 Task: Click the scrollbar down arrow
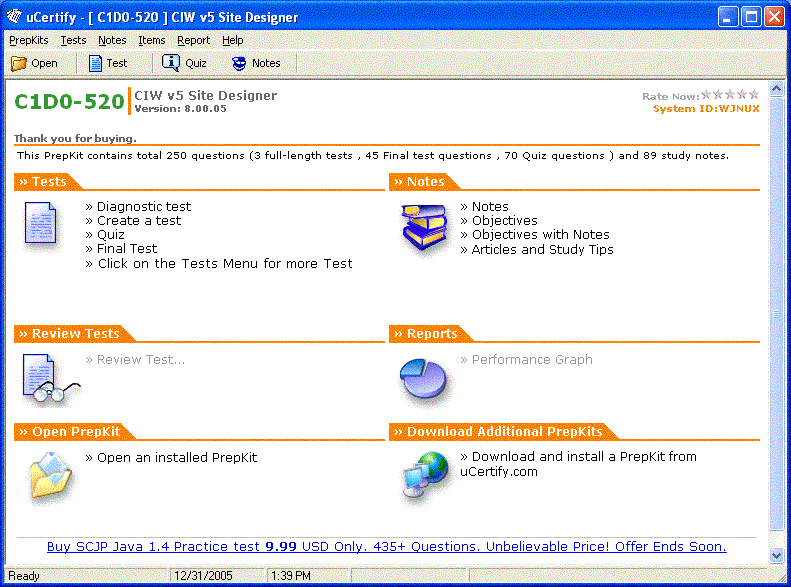click(x=776, y=556)
